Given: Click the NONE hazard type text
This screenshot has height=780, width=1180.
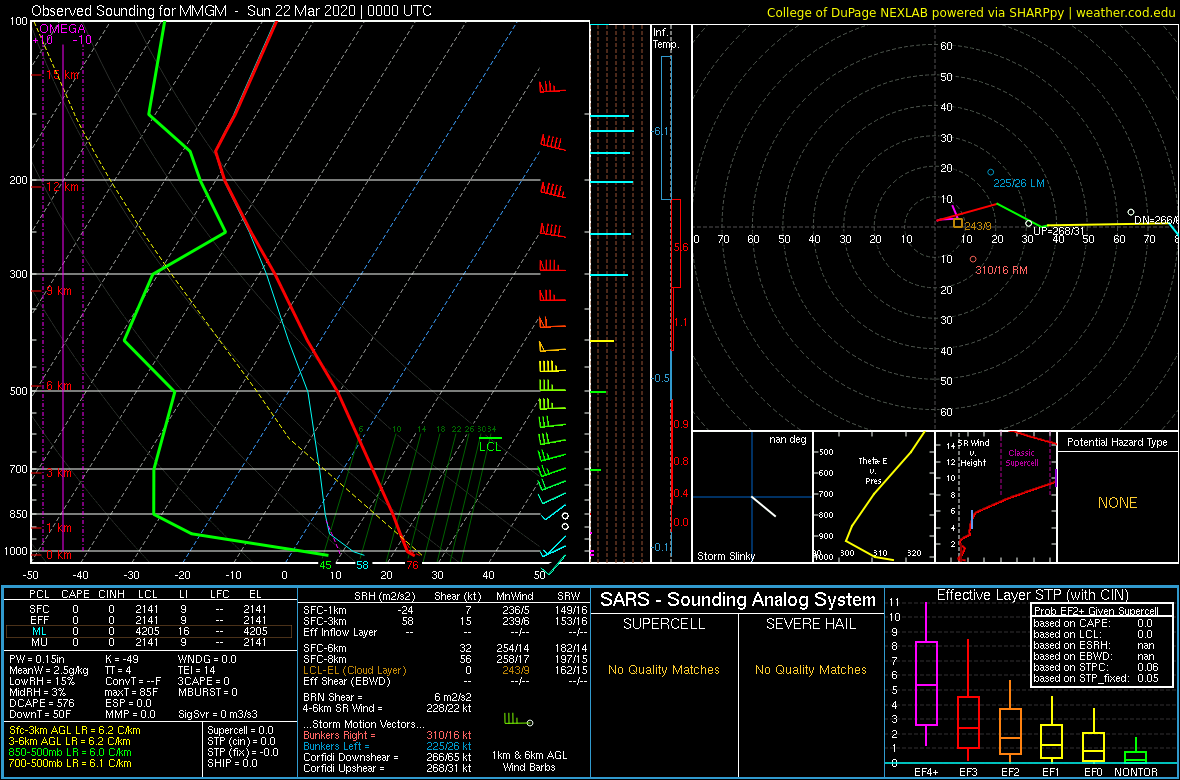Looking at the screenshot, I should [1117, 503].
